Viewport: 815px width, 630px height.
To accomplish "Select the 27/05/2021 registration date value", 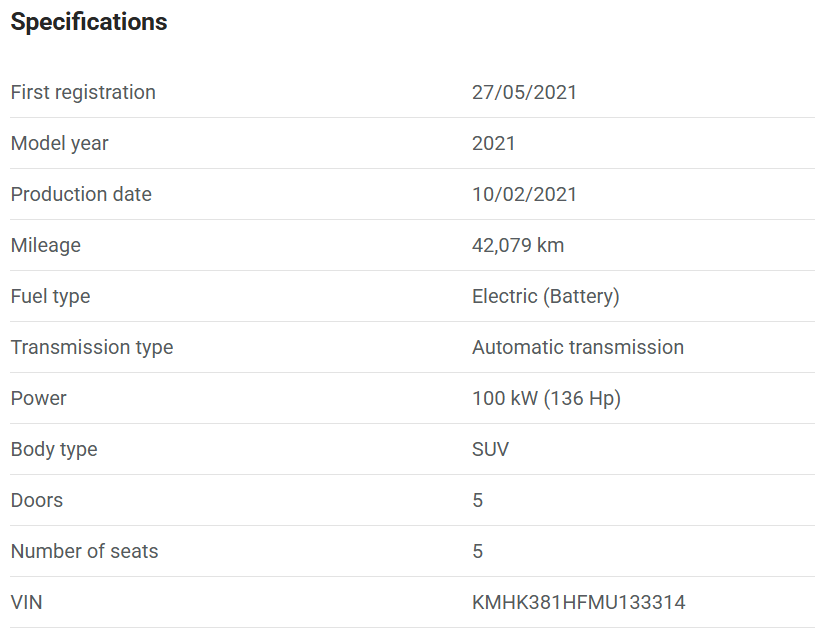I will point(524,92).
